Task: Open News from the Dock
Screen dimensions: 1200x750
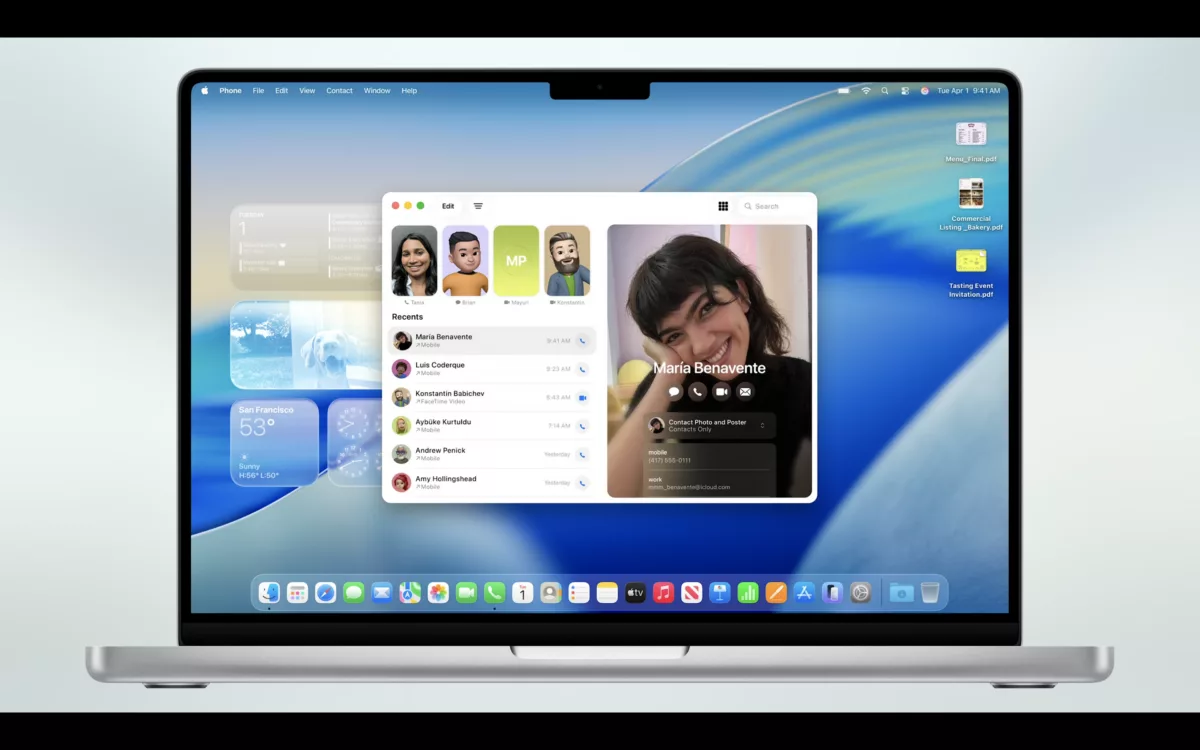Action: click(691, 593)
